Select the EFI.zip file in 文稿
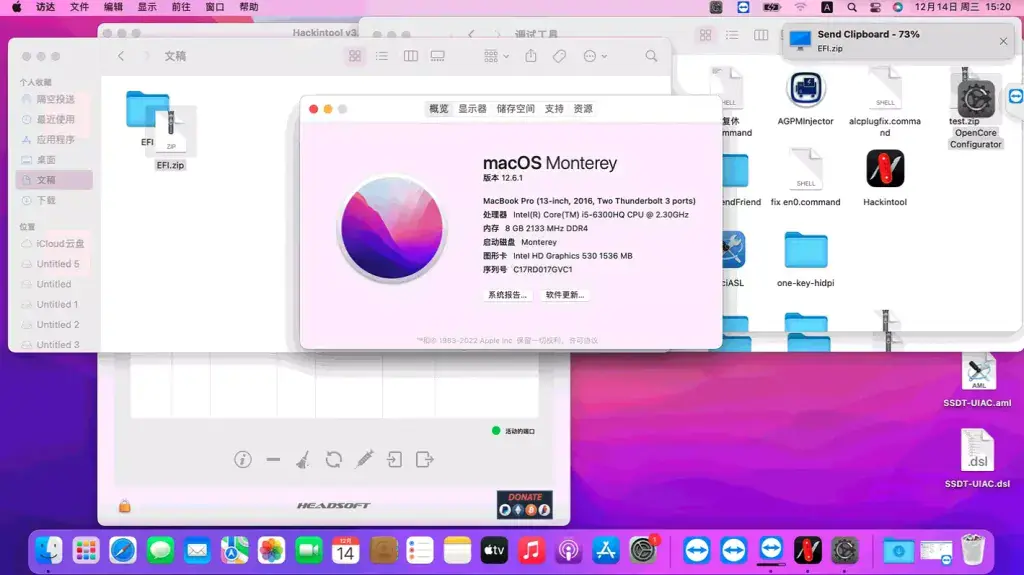The width and height of the screenshot is (1024, 575). (x=170, y=131)
